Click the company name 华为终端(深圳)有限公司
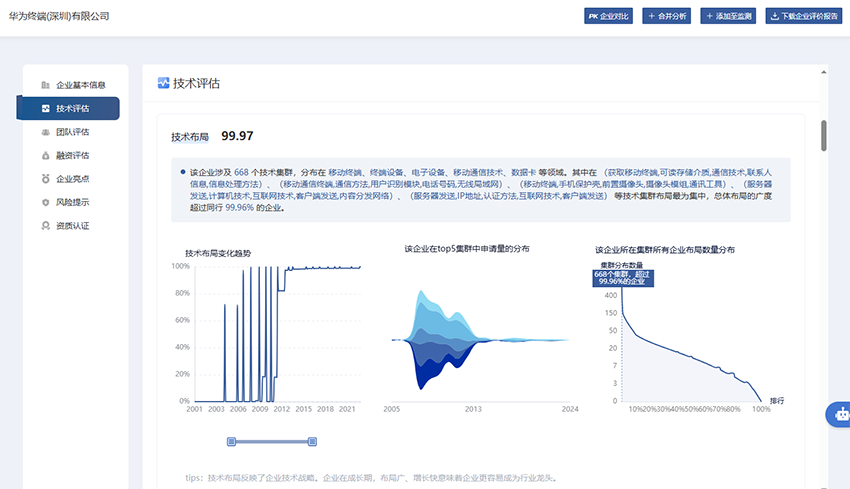This screenshot has width=850, height=489. point(59,16)
